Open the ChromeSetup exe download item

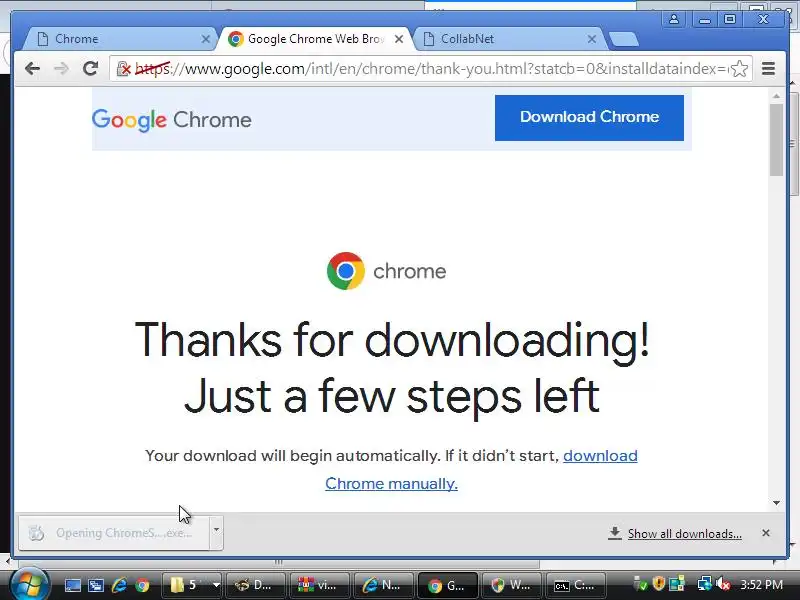click(x=114, y=533)
